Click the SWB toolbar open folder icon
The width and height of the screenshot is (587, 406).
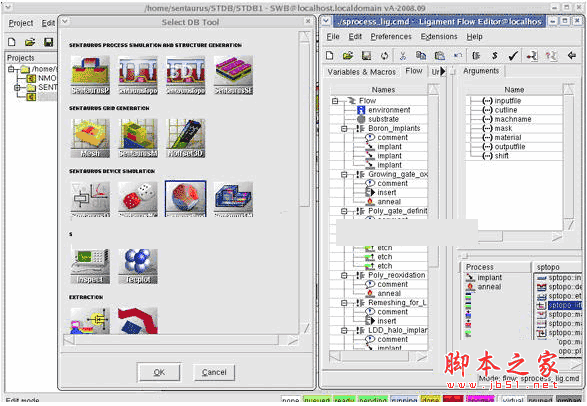click(x=30, y=42)
